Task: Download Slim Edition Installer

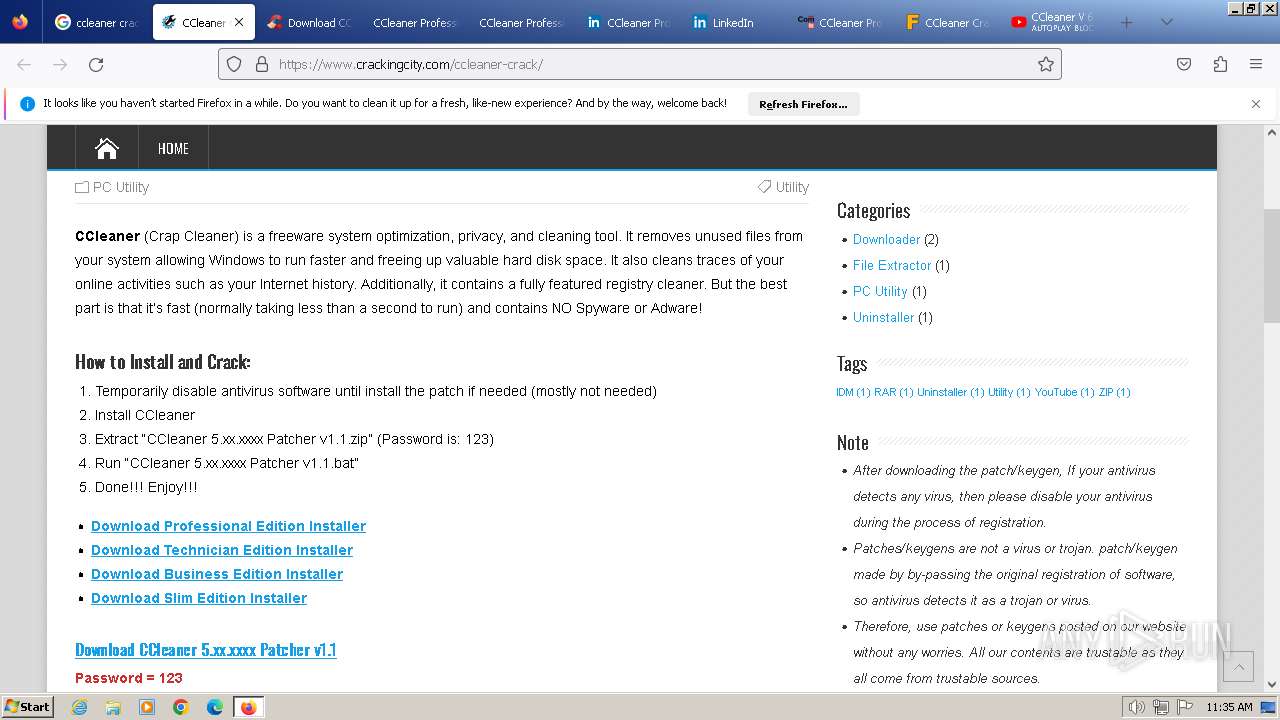Action: coord(199,598)
